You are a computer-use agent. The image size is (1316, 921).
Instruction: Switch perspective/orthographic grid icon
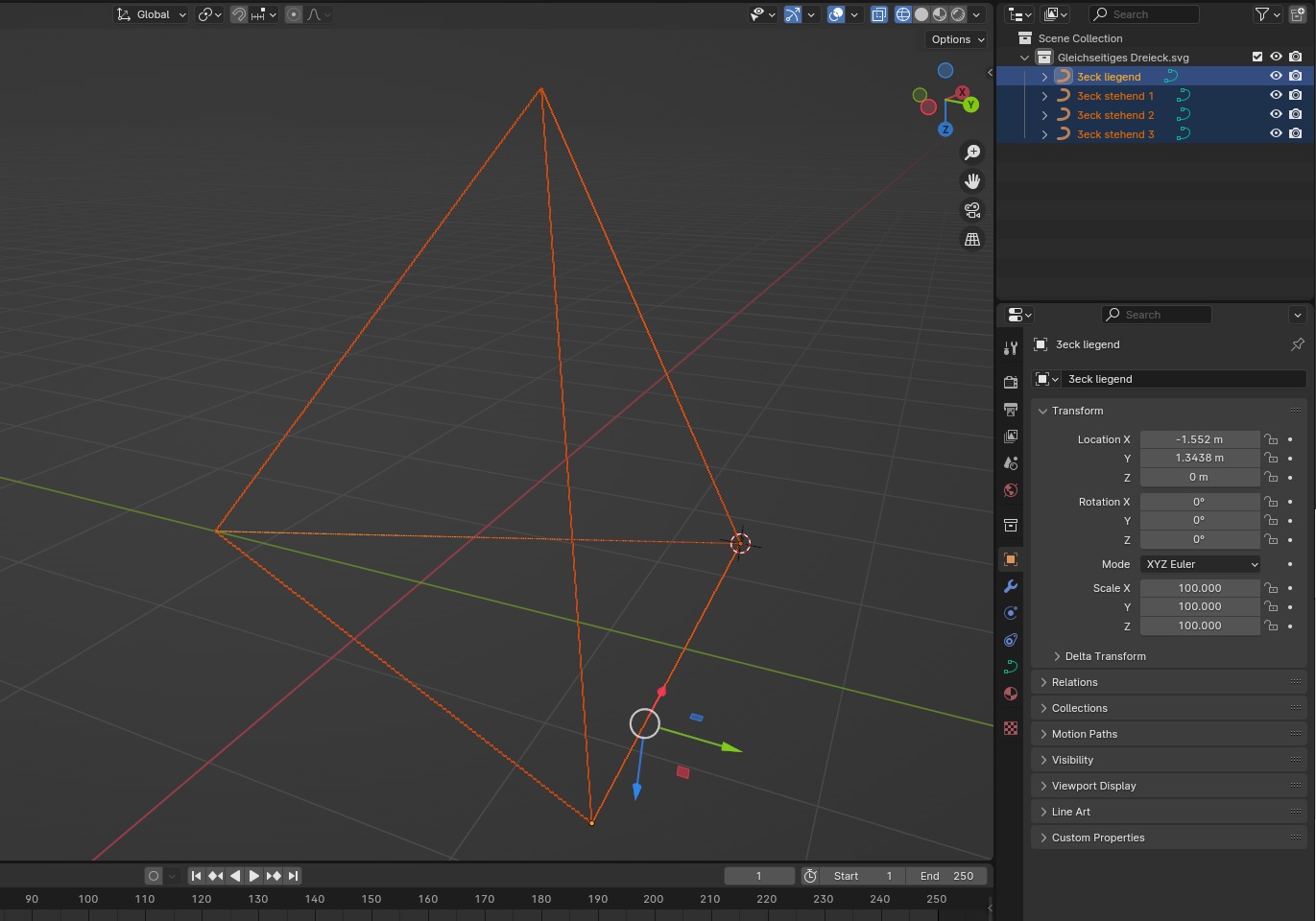[x=971, y=239]
